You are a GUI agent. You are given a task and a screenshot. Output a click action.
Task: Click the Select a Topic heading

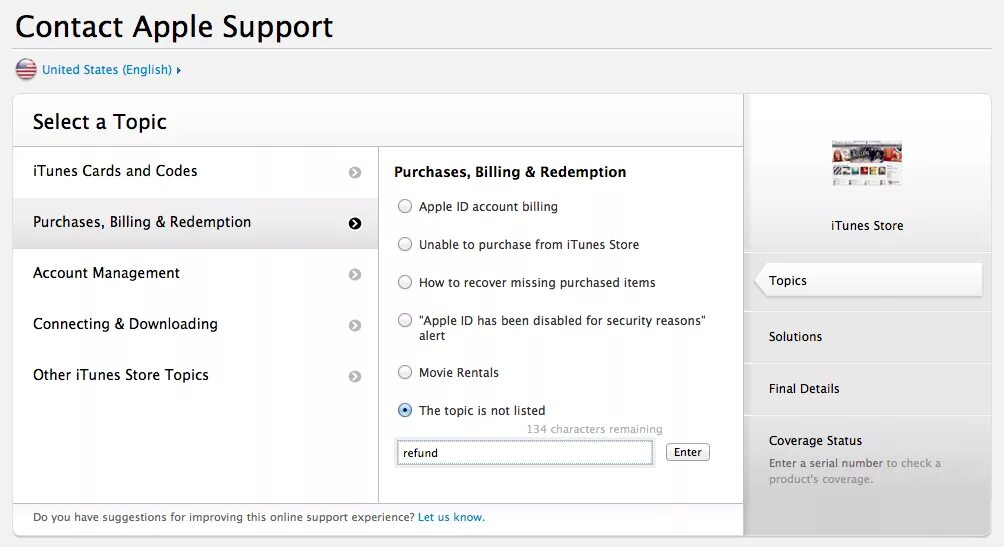99,122
